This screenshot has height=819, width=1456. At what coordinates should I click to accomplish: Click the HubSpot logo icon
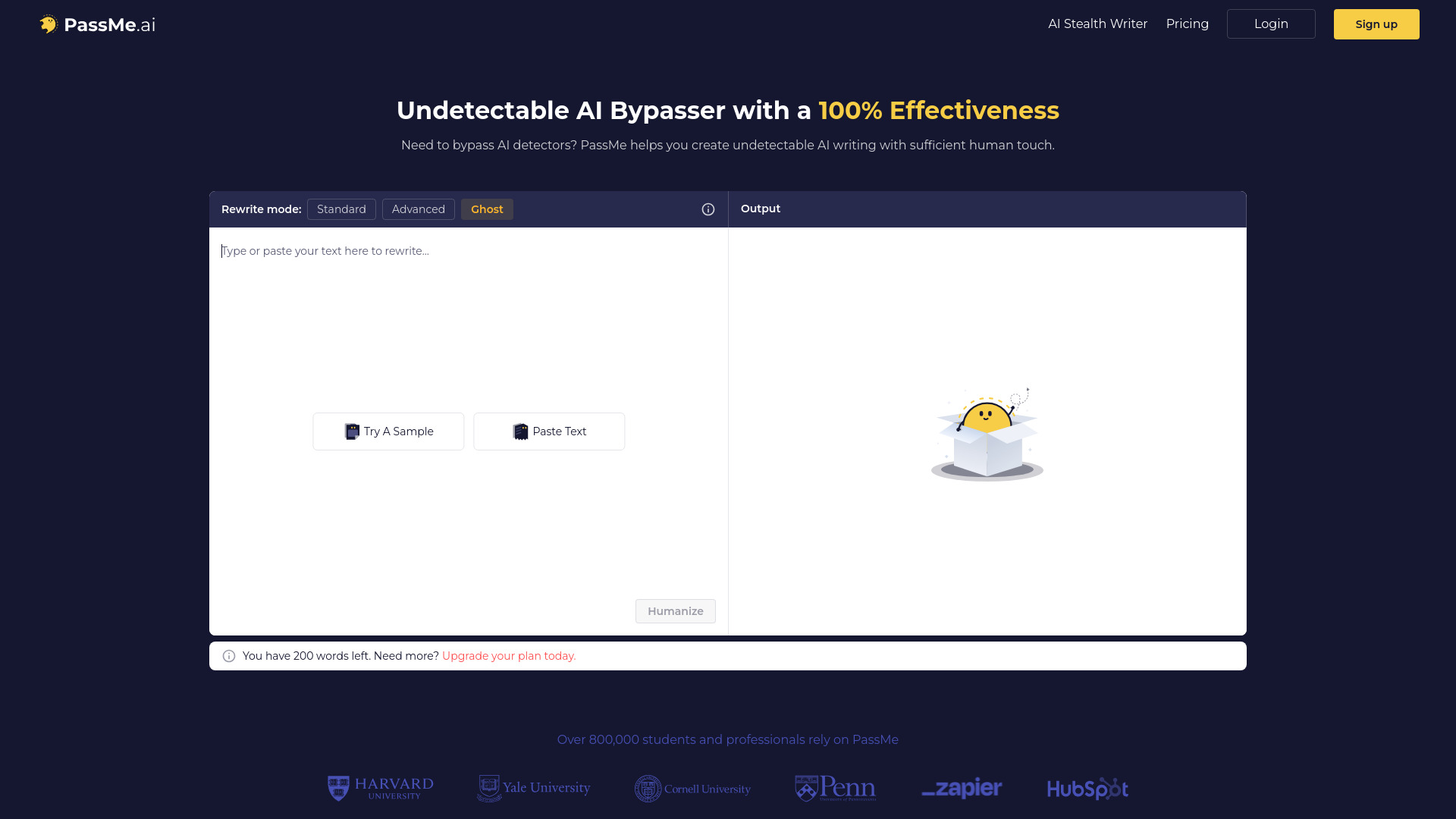[x=1087, y=788]
